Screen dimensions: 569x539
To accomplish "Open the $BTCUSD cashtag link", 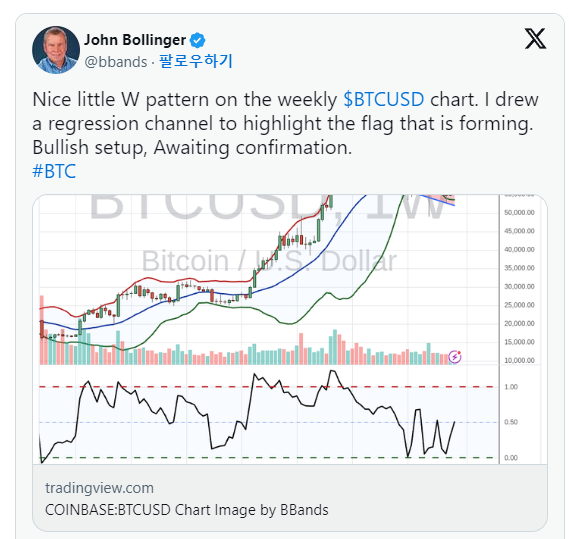I will (x=384, y=99).
